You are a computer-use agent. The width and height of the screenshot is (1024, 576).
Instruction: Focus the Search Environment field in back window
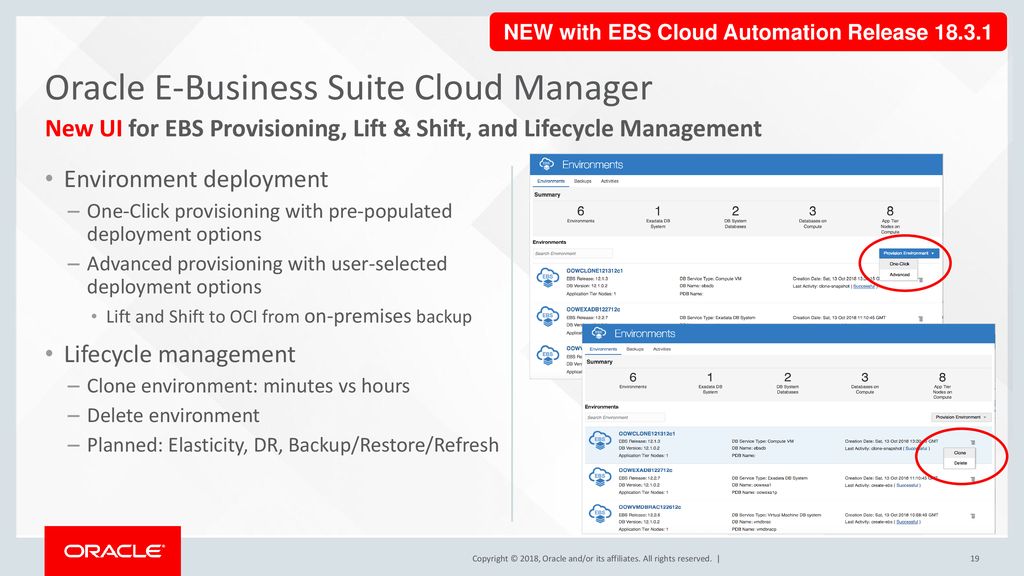pos(573,253)
